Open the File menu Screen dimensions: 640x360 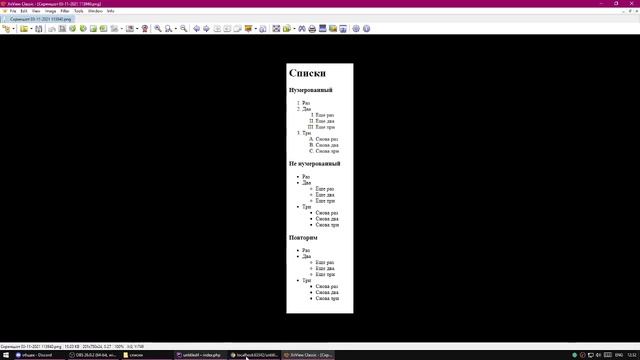pos(13,11)
